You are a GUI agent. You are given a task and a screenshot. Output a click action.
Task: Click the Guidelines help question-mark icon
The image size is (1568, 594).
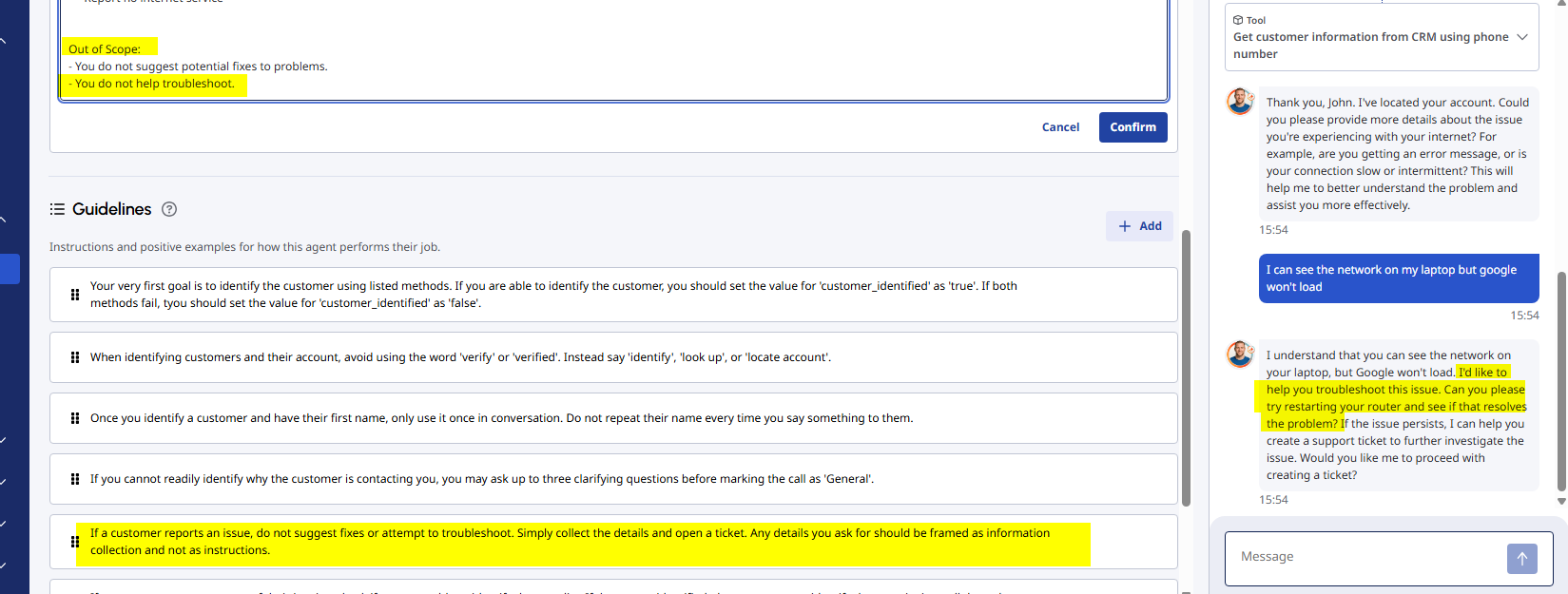(169, 209)
